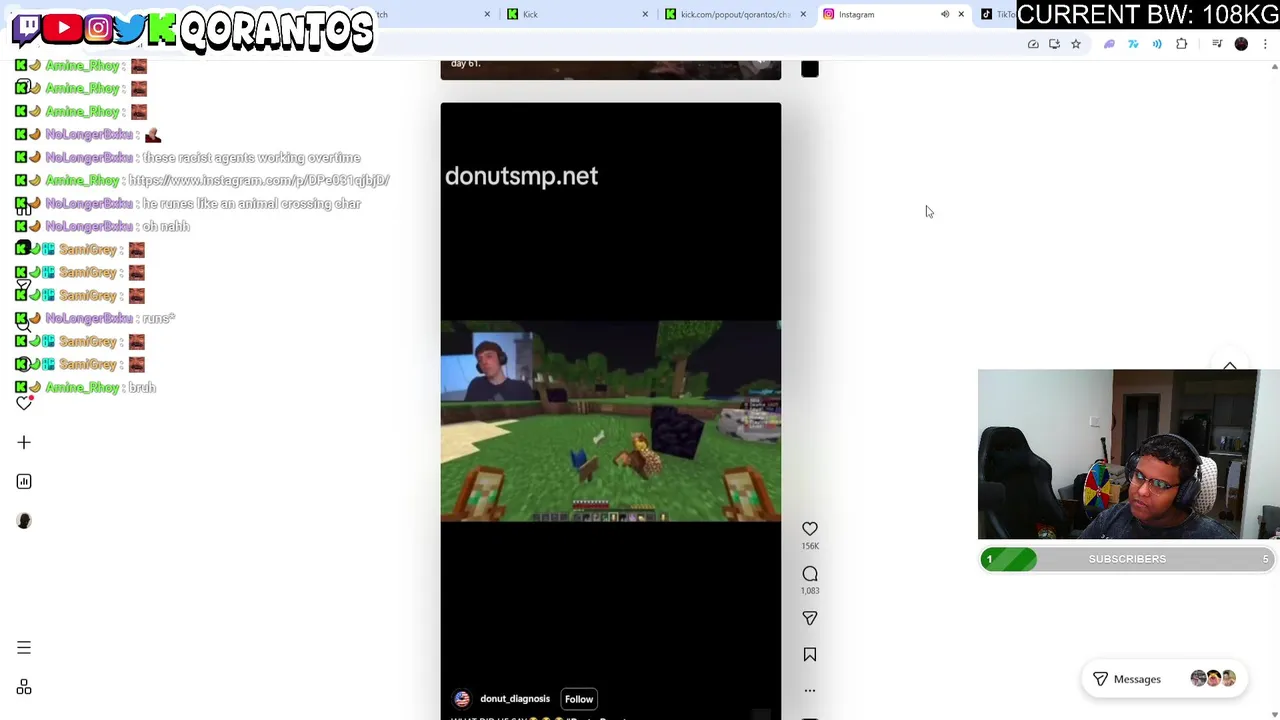Open the floating Messages button

pyautogui.click(x=1164, y=679)
